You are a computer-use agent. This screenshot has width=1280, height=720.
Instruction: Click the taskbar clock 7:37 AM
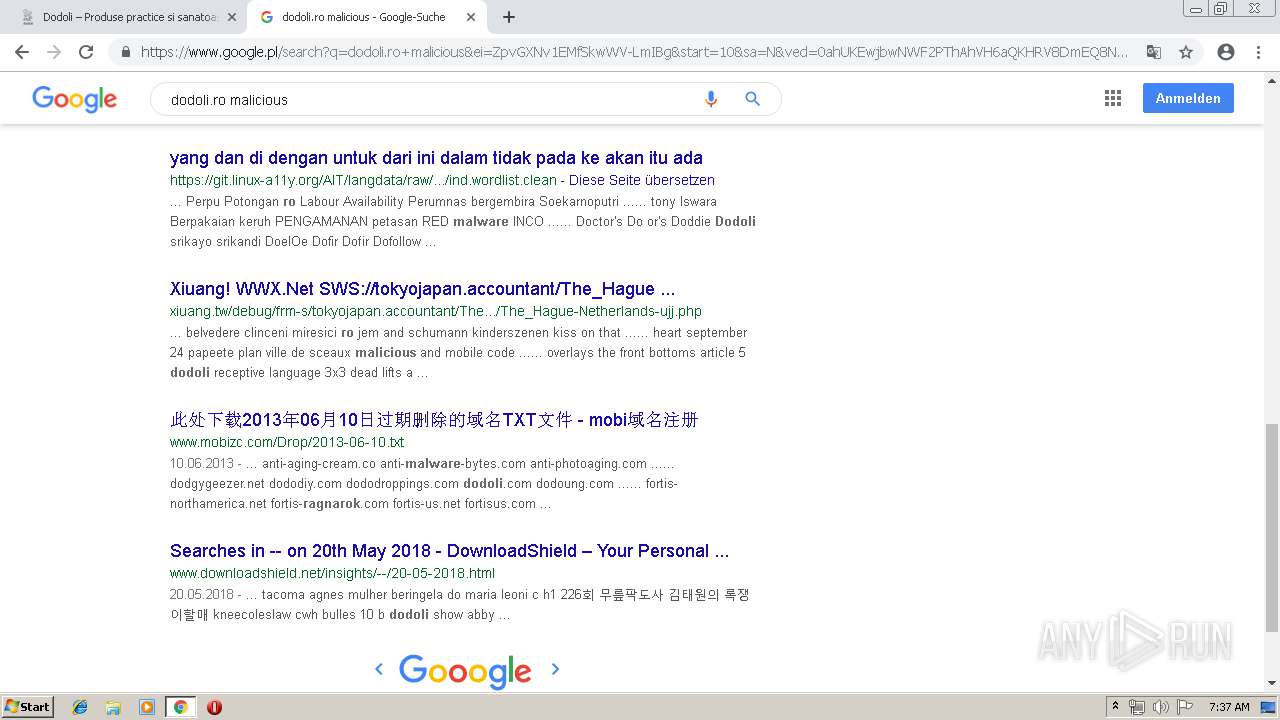click(x=1229, y=707)
